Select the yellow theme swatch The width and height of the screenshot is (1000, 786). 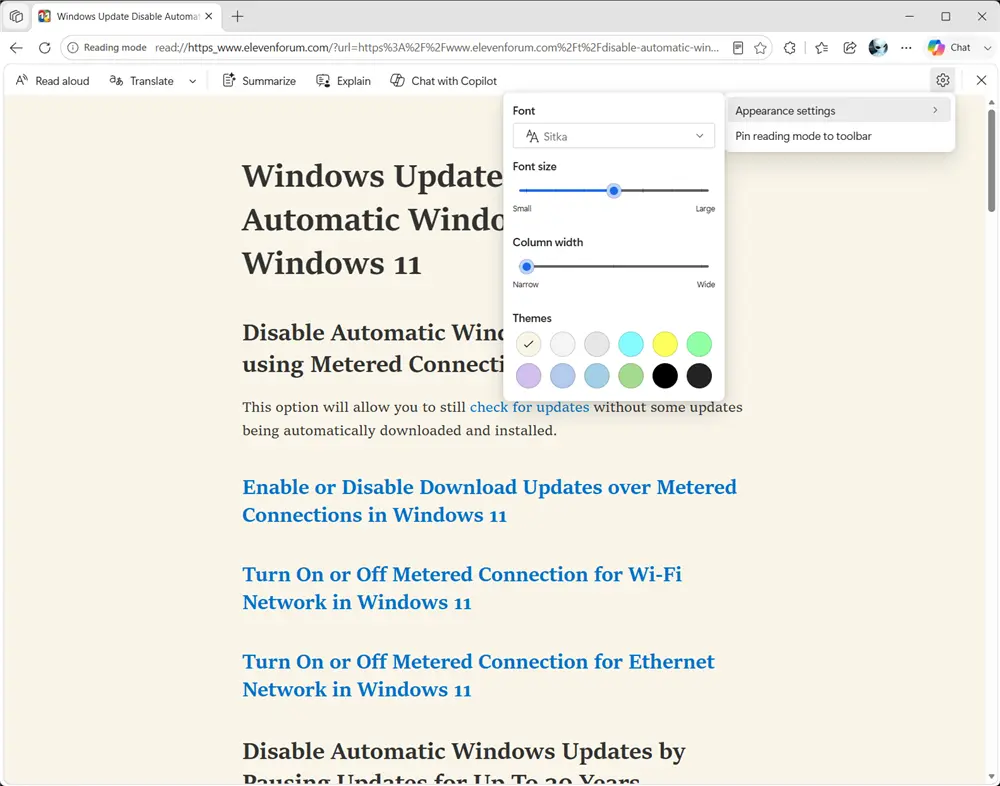(665, 345)
